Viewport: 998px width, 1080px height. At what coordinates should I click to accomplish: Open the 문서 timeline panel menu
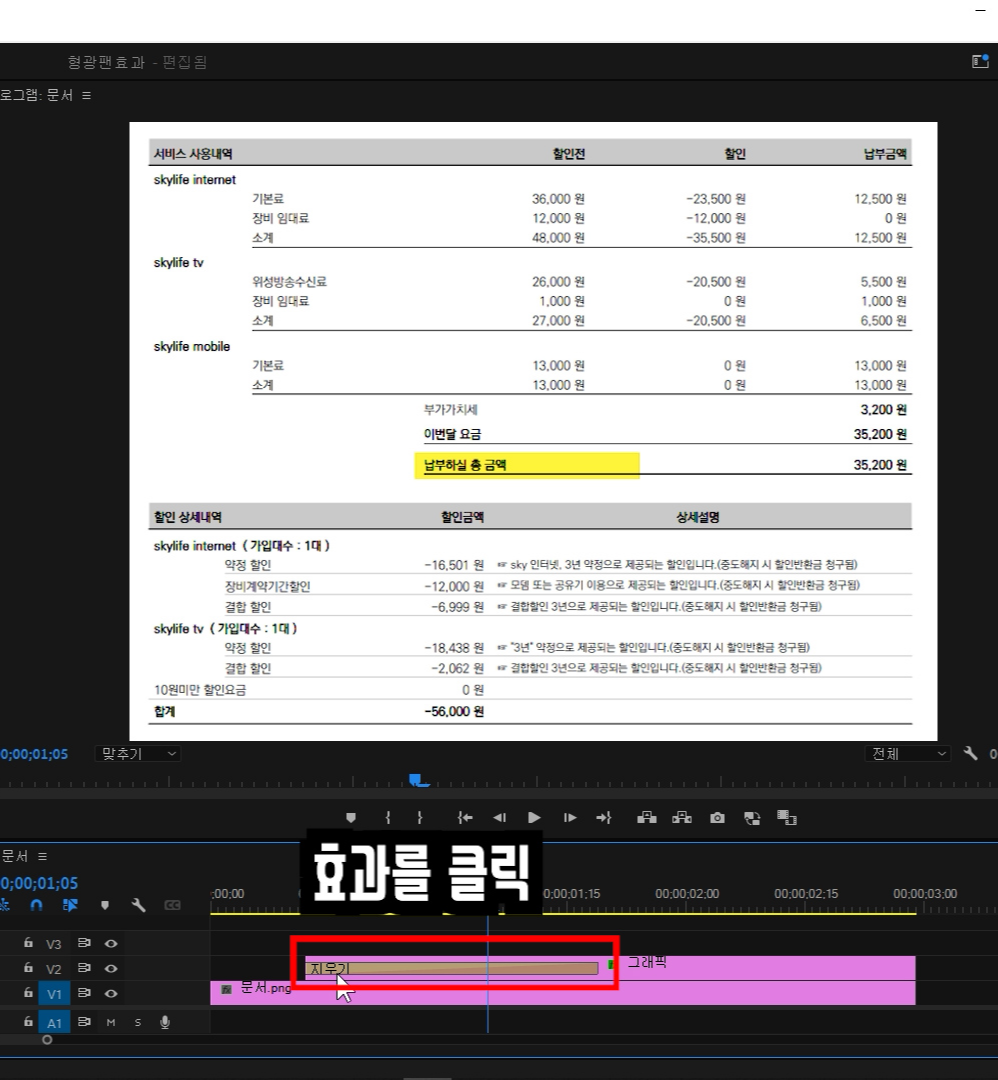pos(43,856)
